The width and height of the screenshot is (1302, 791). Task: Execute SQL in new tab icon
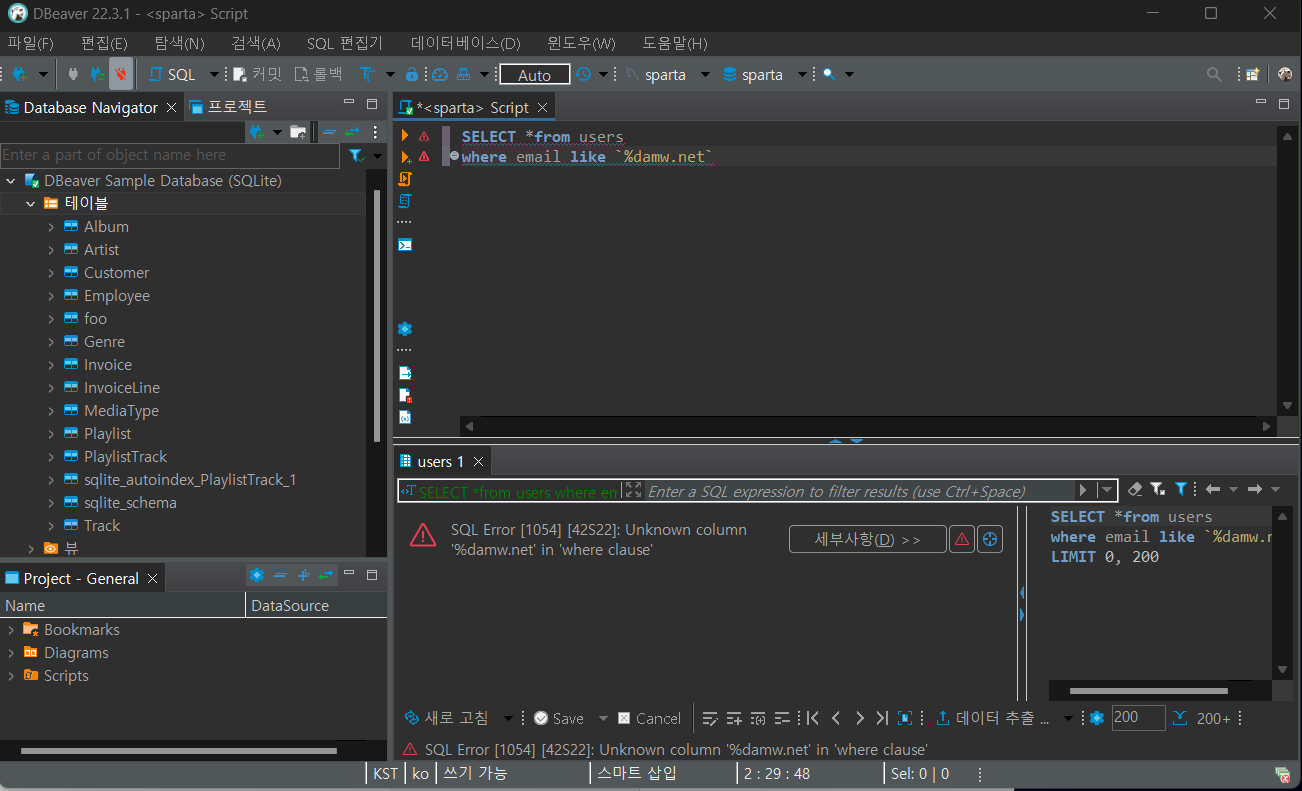405,157
